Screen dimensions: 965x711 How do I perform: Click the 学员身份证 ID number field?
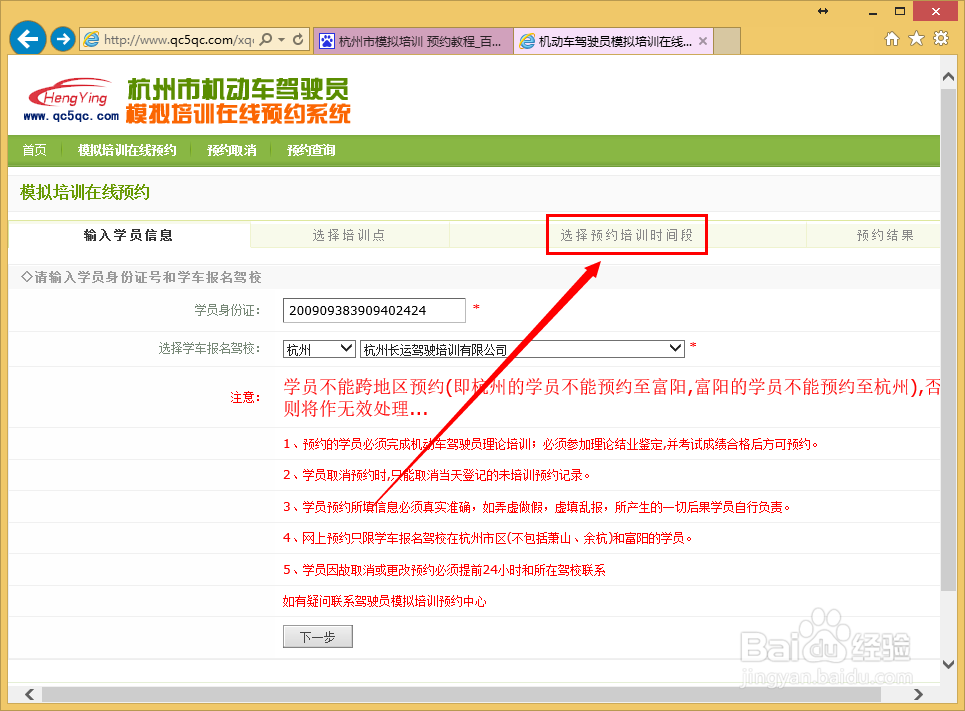(374, 310)
